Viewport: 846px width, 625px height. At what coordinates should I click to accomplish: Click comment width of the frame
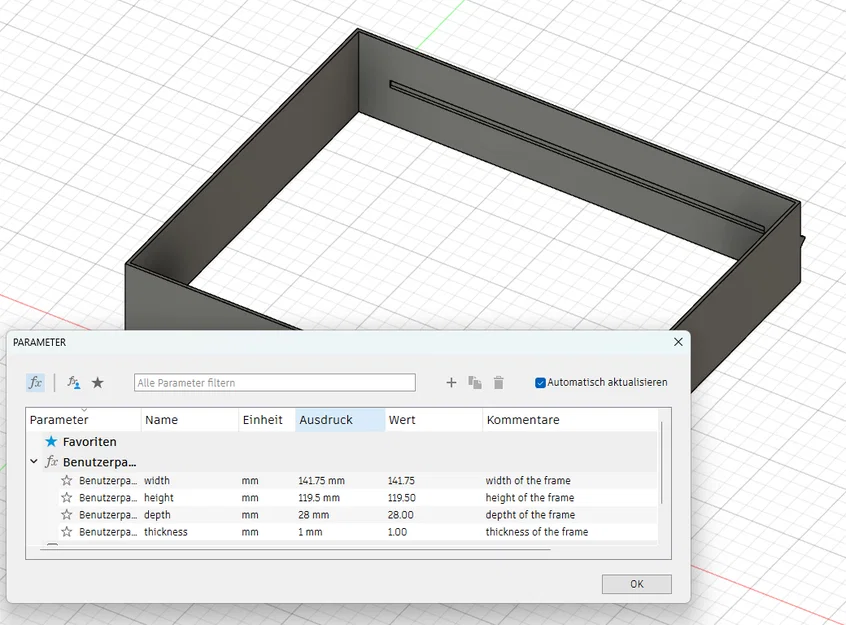(528, 480)
